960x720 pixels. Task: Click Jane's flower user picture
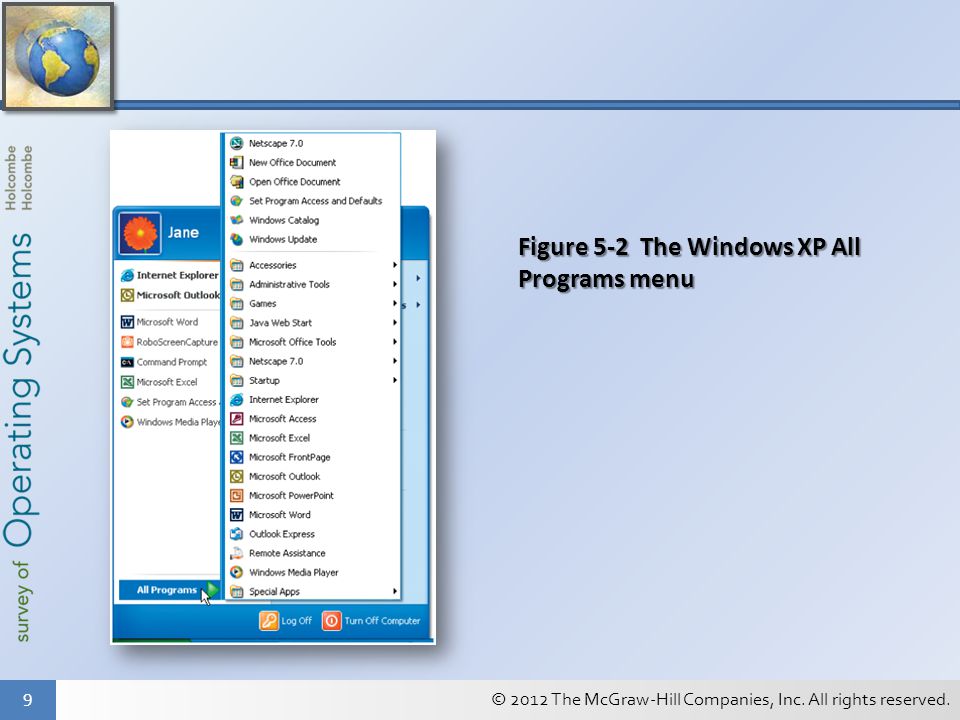(140, 233)
